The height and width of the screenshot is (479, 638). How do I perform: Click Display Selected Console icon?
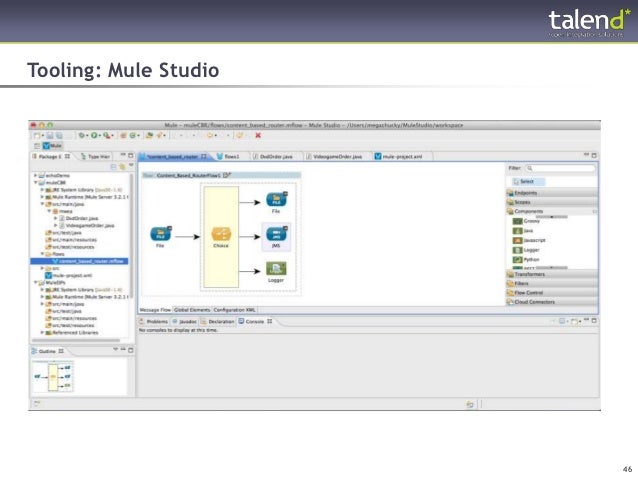point(564,321)
